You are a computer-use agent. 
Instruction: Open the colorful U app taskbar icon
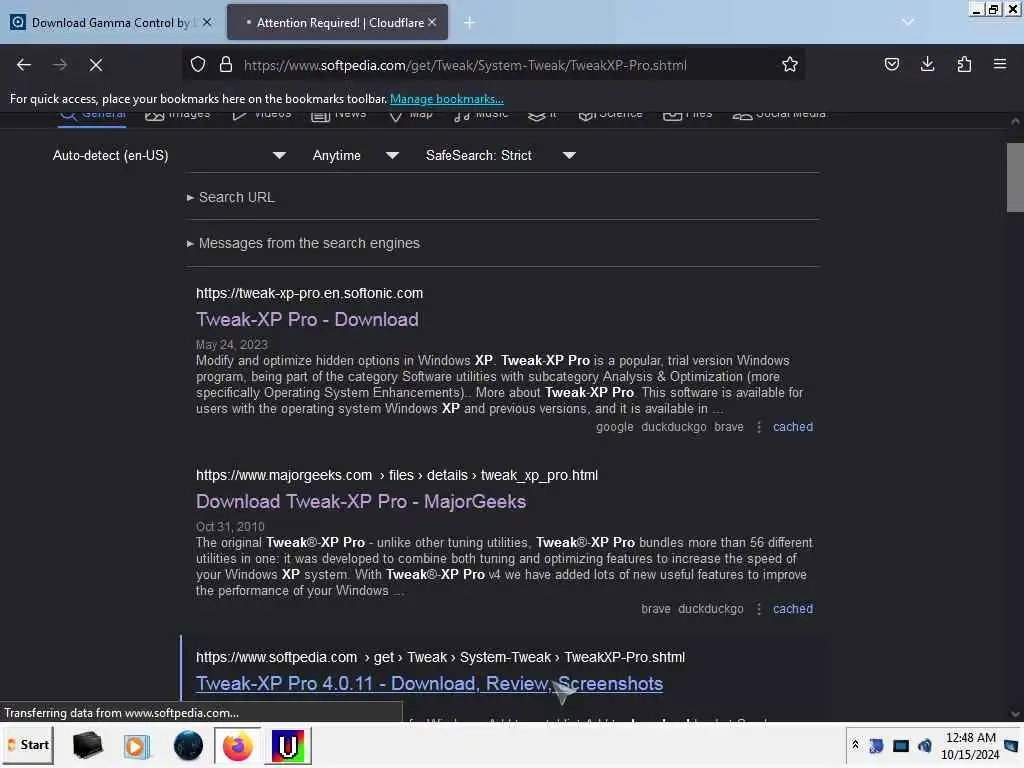(x=288, y=746)
